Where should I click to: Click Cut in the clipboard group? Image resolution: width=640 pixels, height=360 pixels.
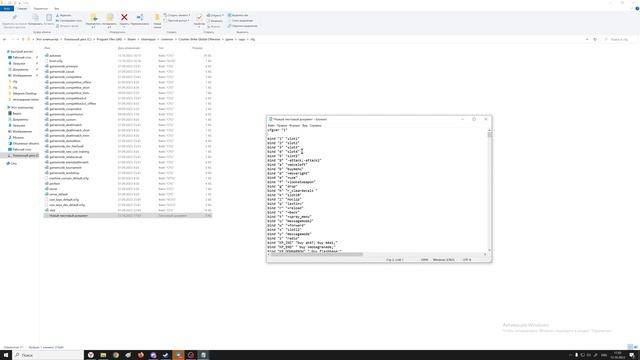tap(64, 15)
